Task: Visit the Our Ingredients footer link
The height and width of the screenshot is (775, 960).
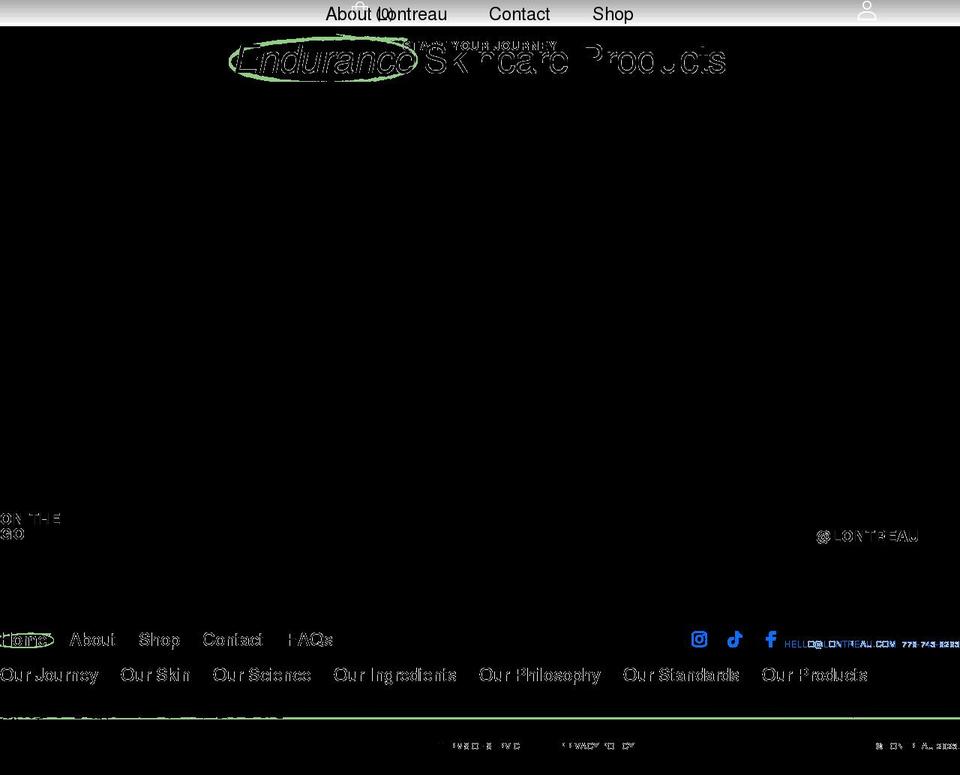Action: [x=395, y=675]
